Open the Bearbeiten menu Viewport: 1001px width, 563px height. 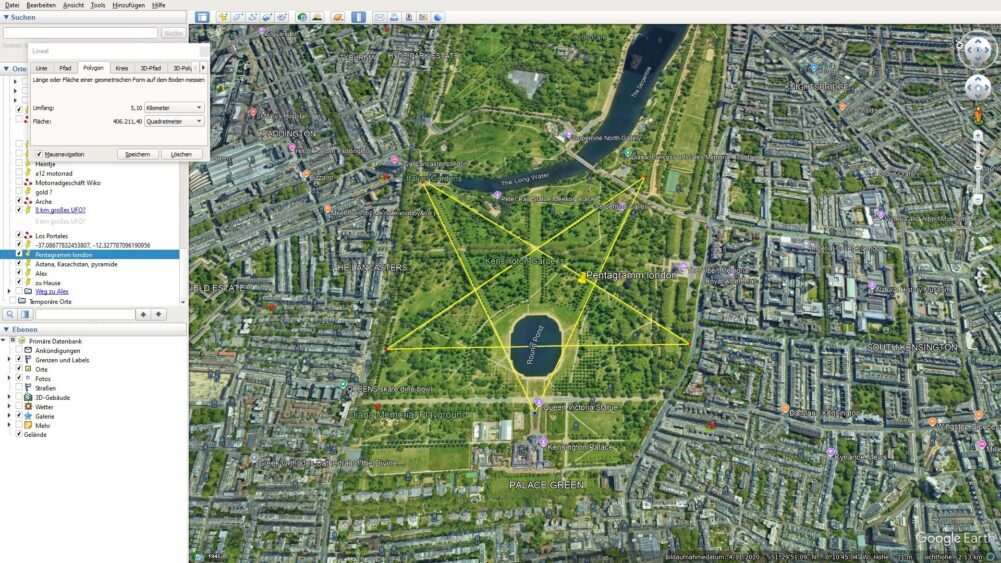pos(41,5)
